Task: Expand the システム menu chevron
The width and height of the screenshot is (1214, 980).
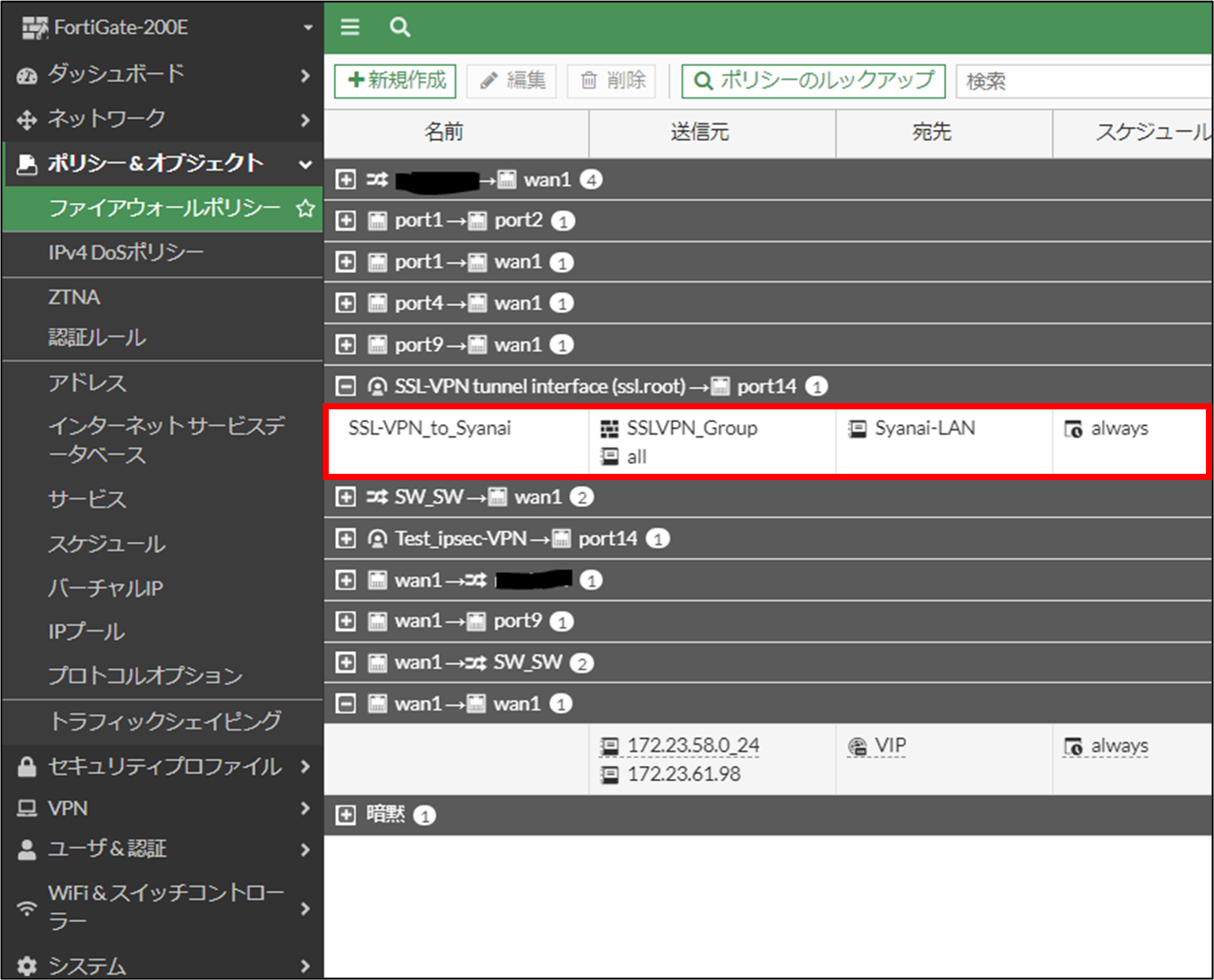Action: (x=305, y=966)
